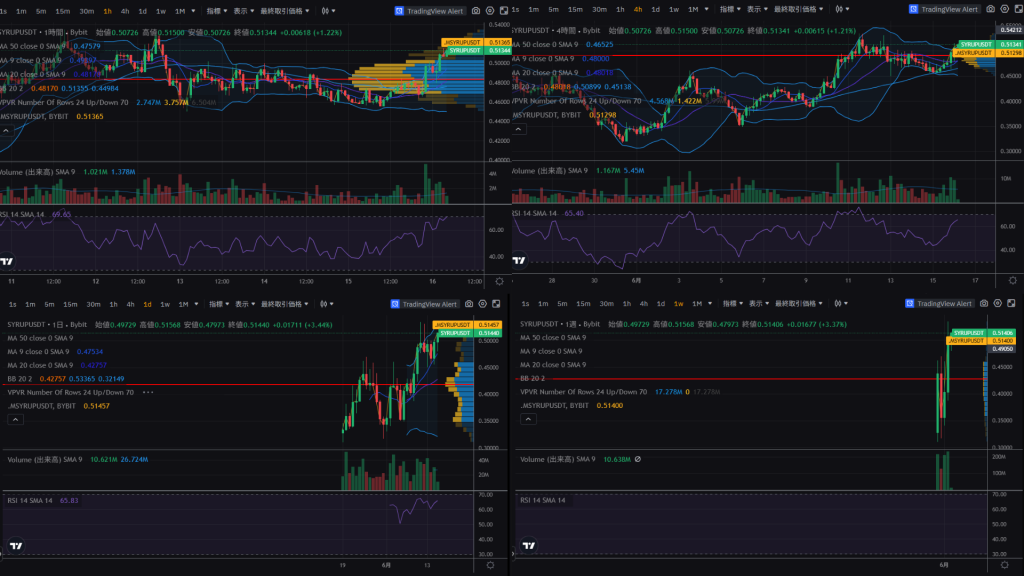Click TradingView Alert button on the 4-hour chart
The height and width of the screenshot is (576, 1024).
coord(944,9)
